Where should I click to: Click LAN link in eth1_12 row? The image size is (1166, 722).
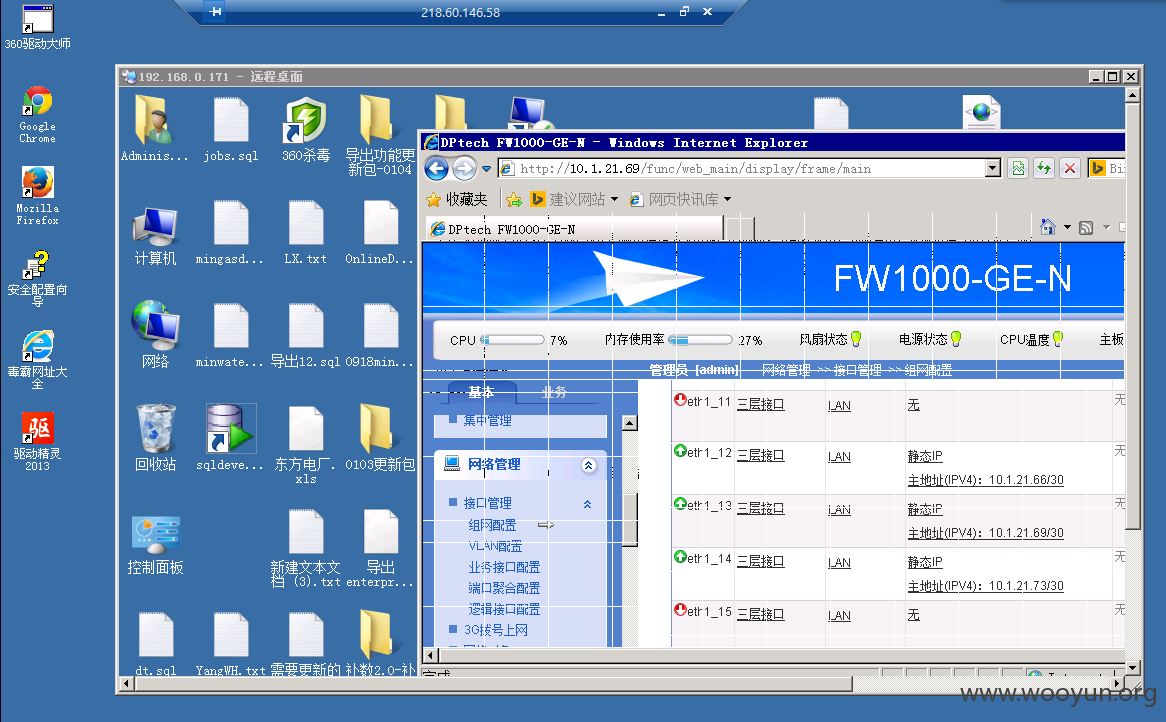[840, 457]
